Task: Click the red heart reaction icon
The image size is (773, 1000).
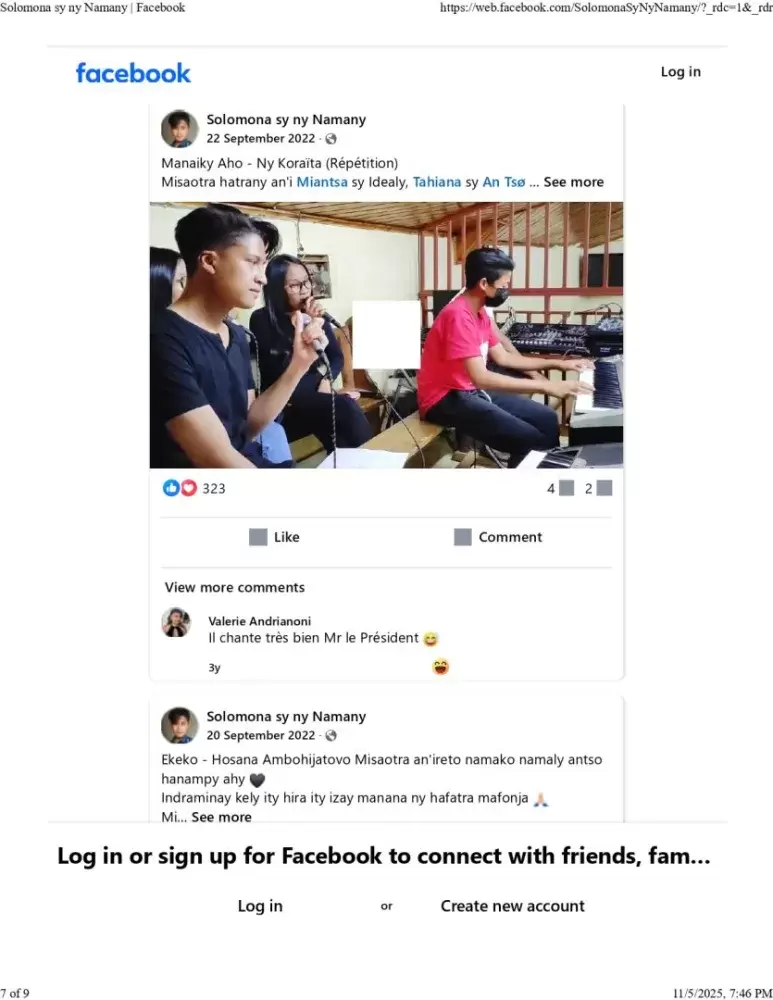Action: (x=189, y=488)
